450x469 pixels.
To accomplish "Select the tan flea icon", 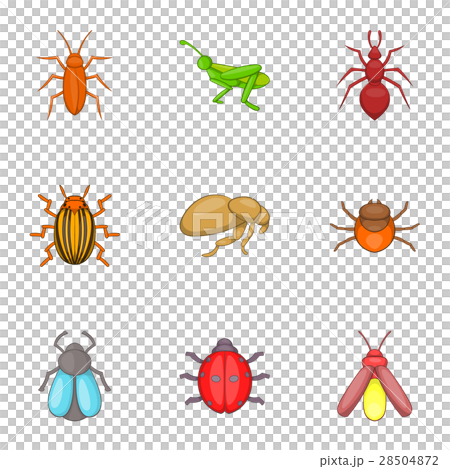I will (x=225, y=226).
